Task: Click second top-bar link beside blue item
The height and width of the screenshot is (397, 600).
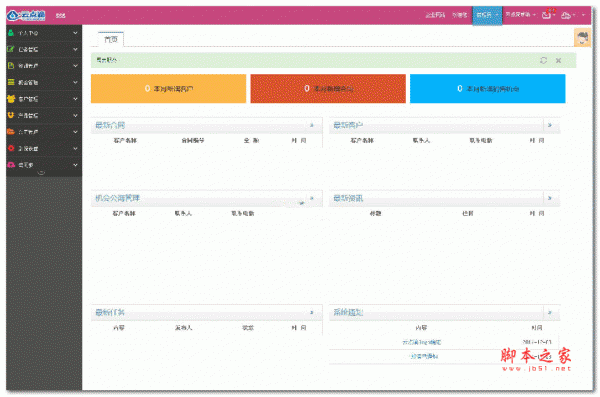Action: pyautogui.click(x=459, y=15)
